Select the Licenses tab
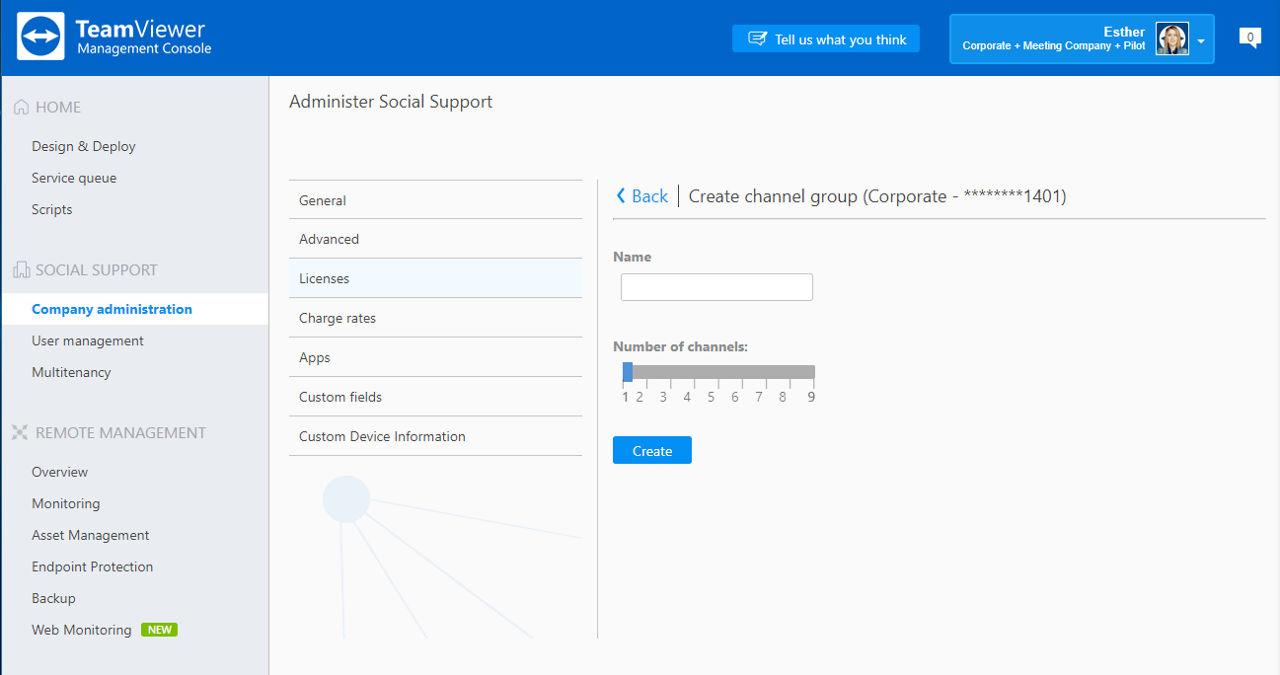 point(435,278)
